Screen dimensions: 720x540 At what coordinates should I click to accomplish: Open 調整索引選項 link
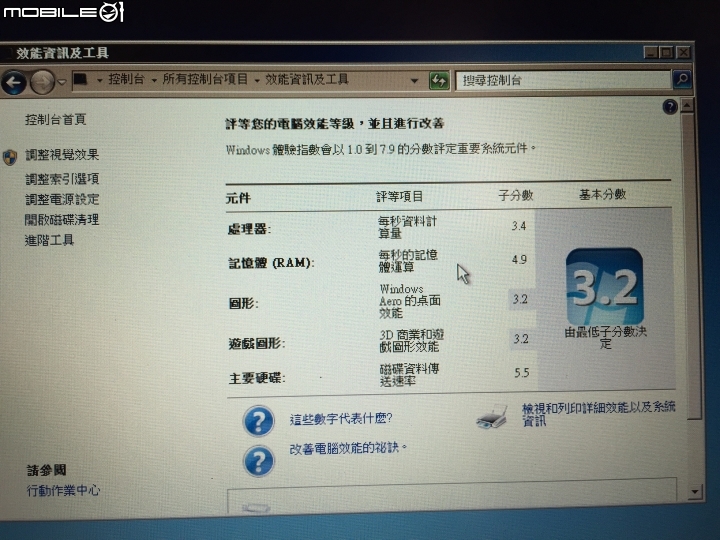62,179
